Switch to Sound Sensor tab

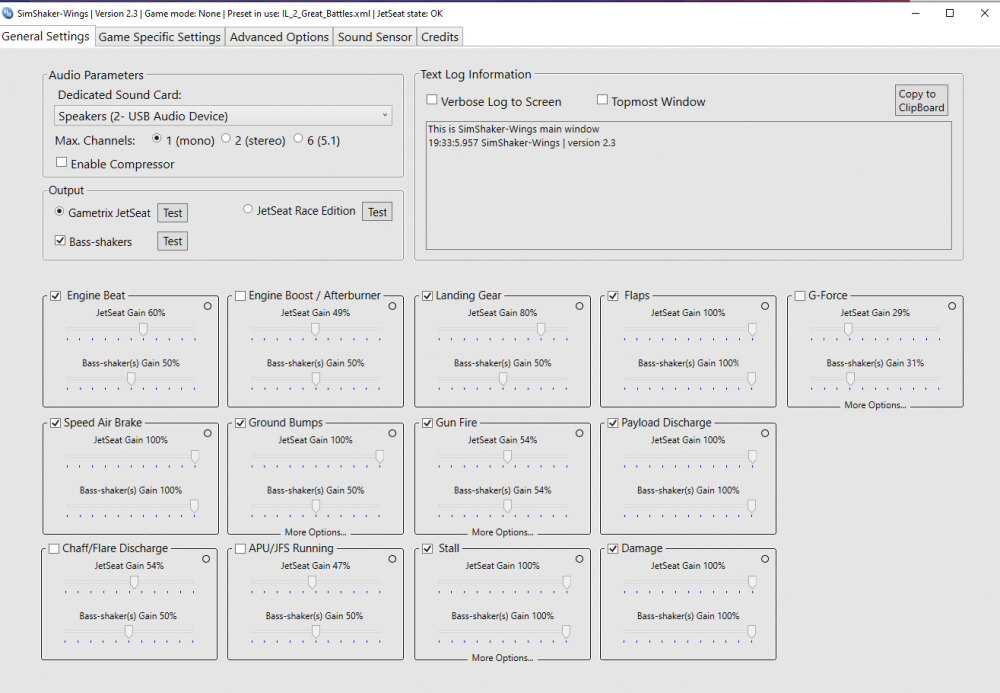375,37
